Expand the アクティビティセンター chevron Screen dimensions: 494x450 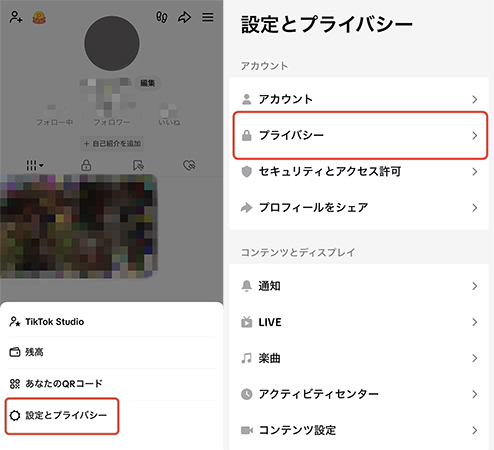point(475,394)
